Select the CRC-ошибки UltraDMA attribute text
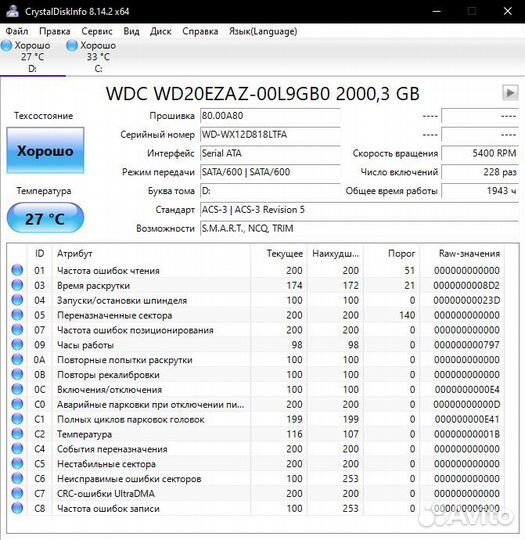Image resolution: width=525 pixels, height=540 pixels. [x=106, y=494]
